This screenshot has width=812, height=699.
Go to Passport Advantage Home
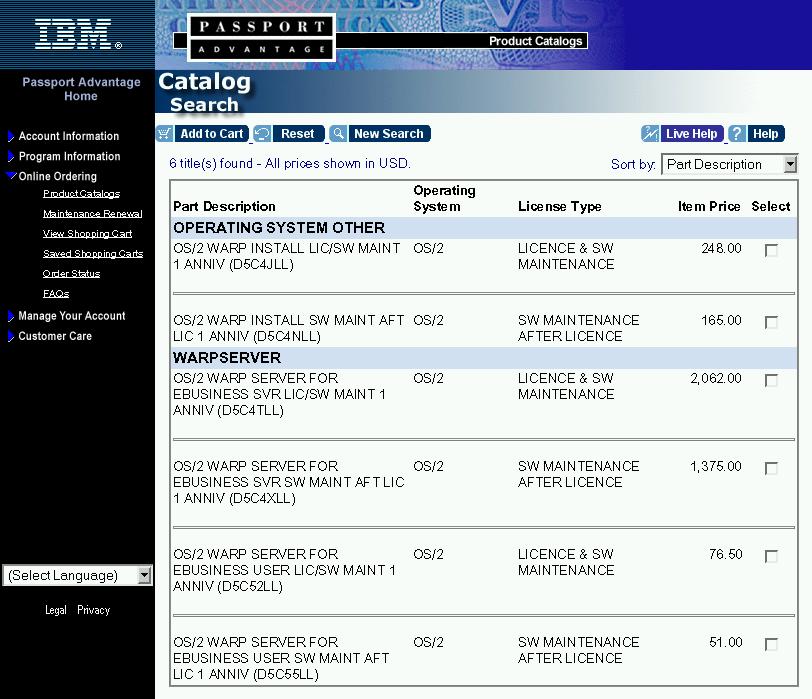click(x=81, y=89)
